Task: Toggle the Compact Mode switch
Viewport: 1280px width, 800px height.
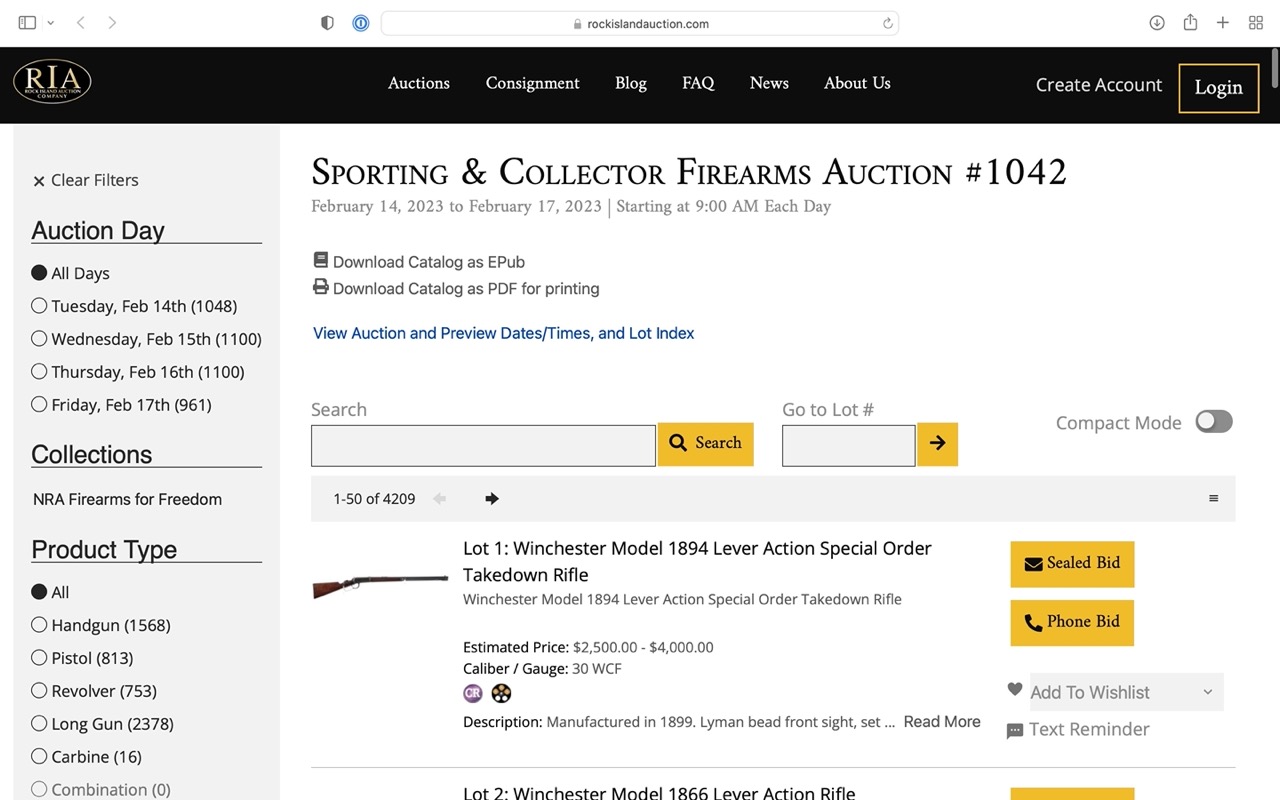Action: (1214, 422)
